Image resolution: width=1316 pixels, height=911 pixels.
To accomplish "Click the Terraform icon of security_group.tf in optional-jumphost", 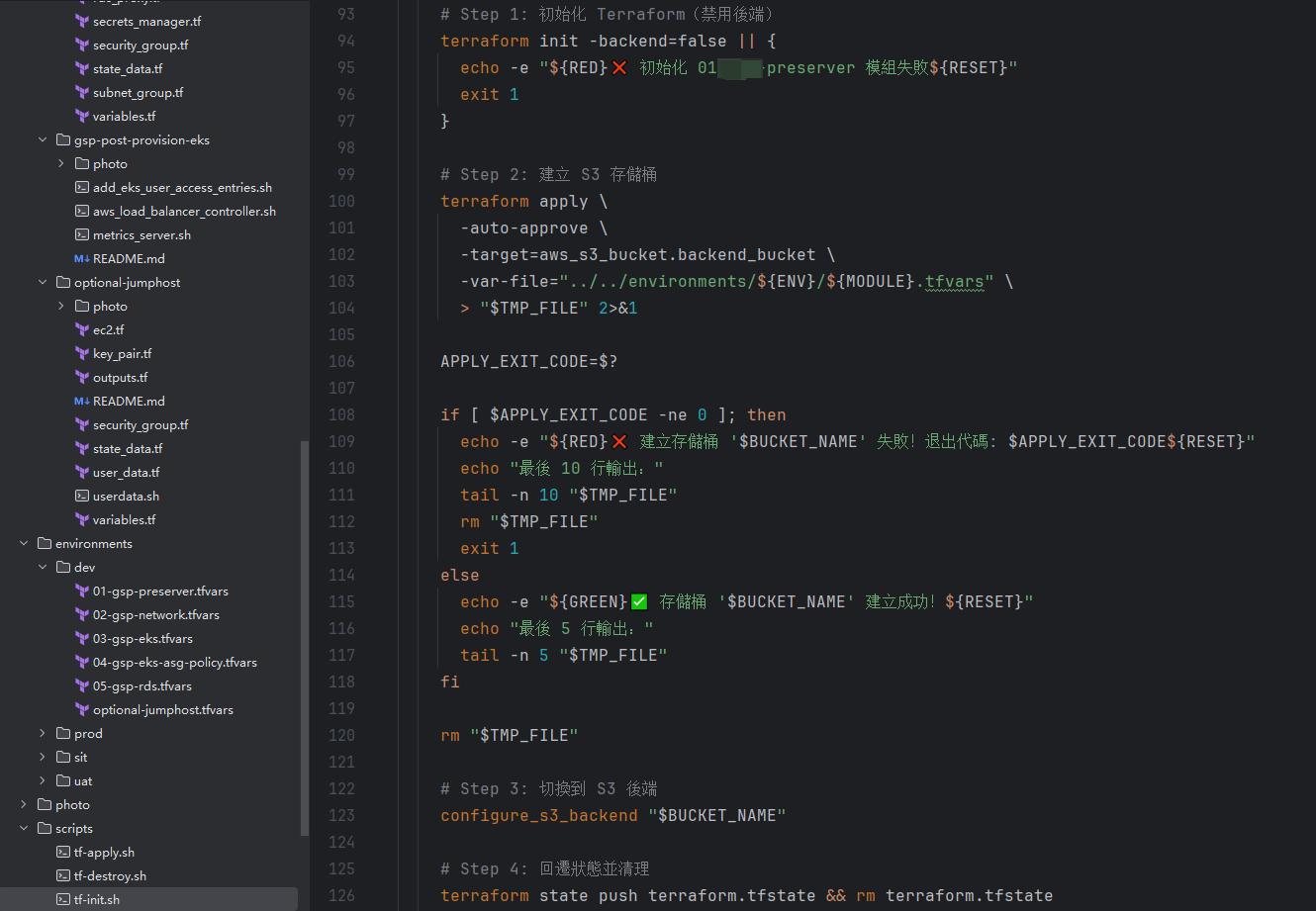I will [82, 425].
